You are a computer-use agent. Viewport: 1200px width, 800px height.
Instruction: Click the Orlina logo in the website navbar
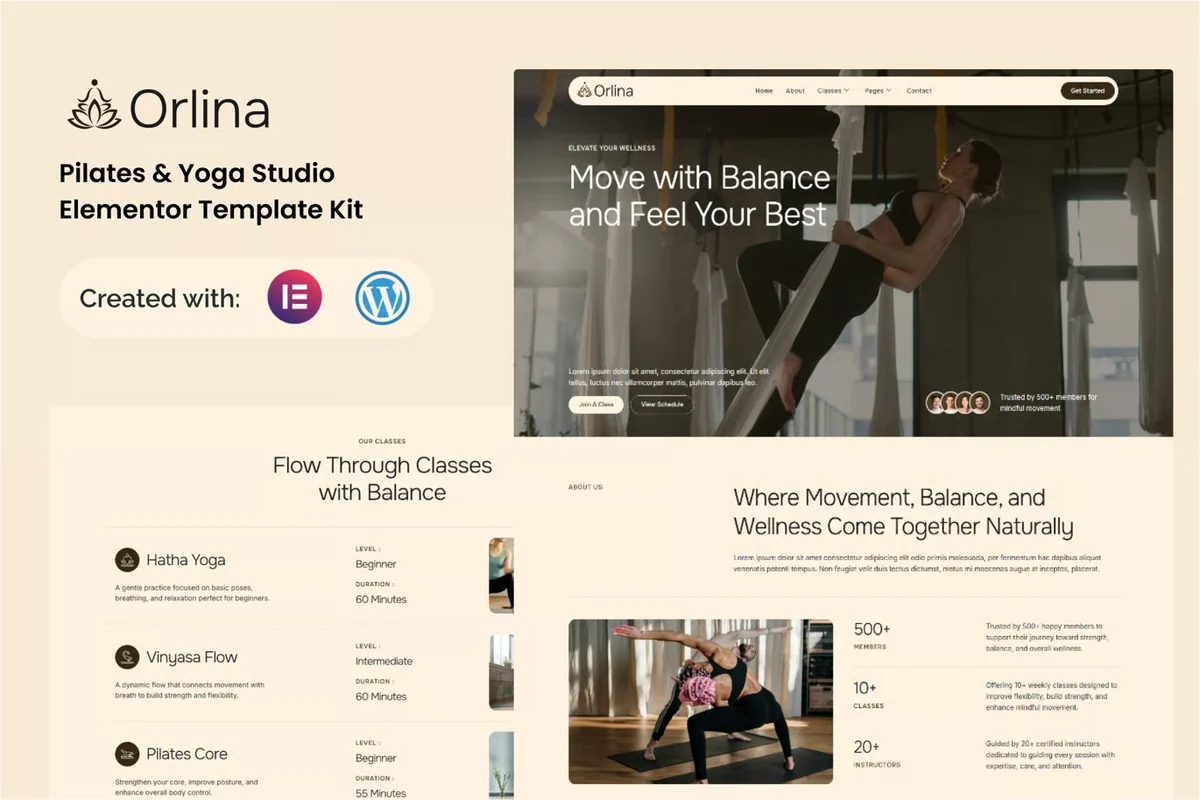pyautogui.click(x=605, y=91)
